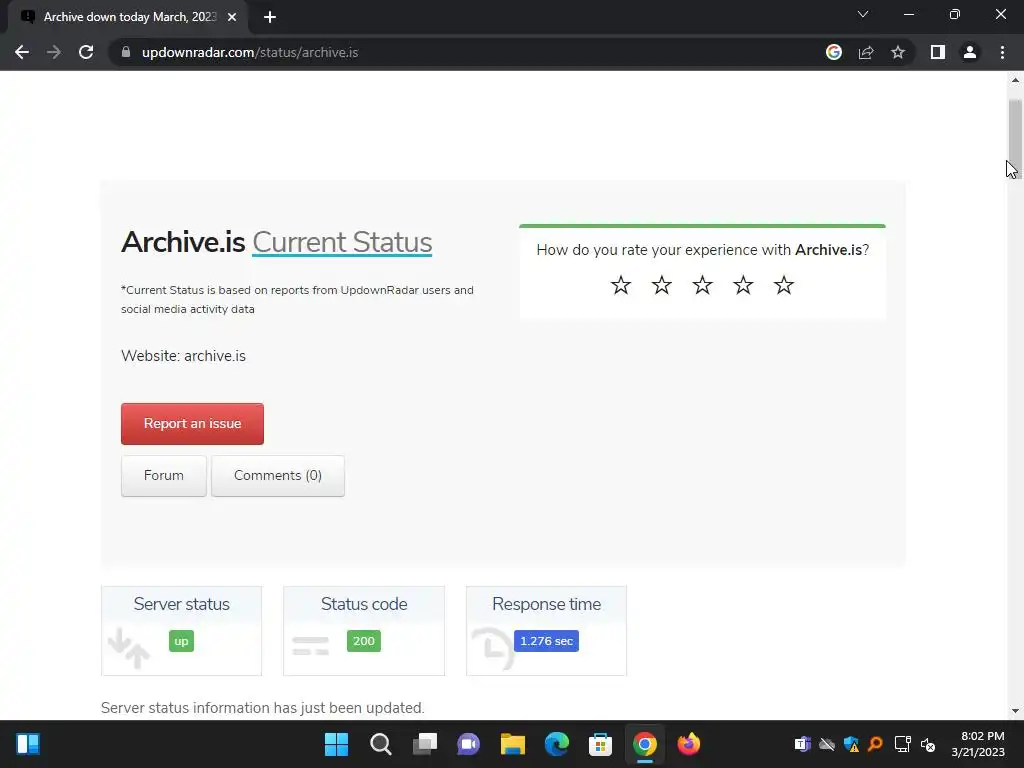
Task: Close the Archive down today tab
Action: 232,17
